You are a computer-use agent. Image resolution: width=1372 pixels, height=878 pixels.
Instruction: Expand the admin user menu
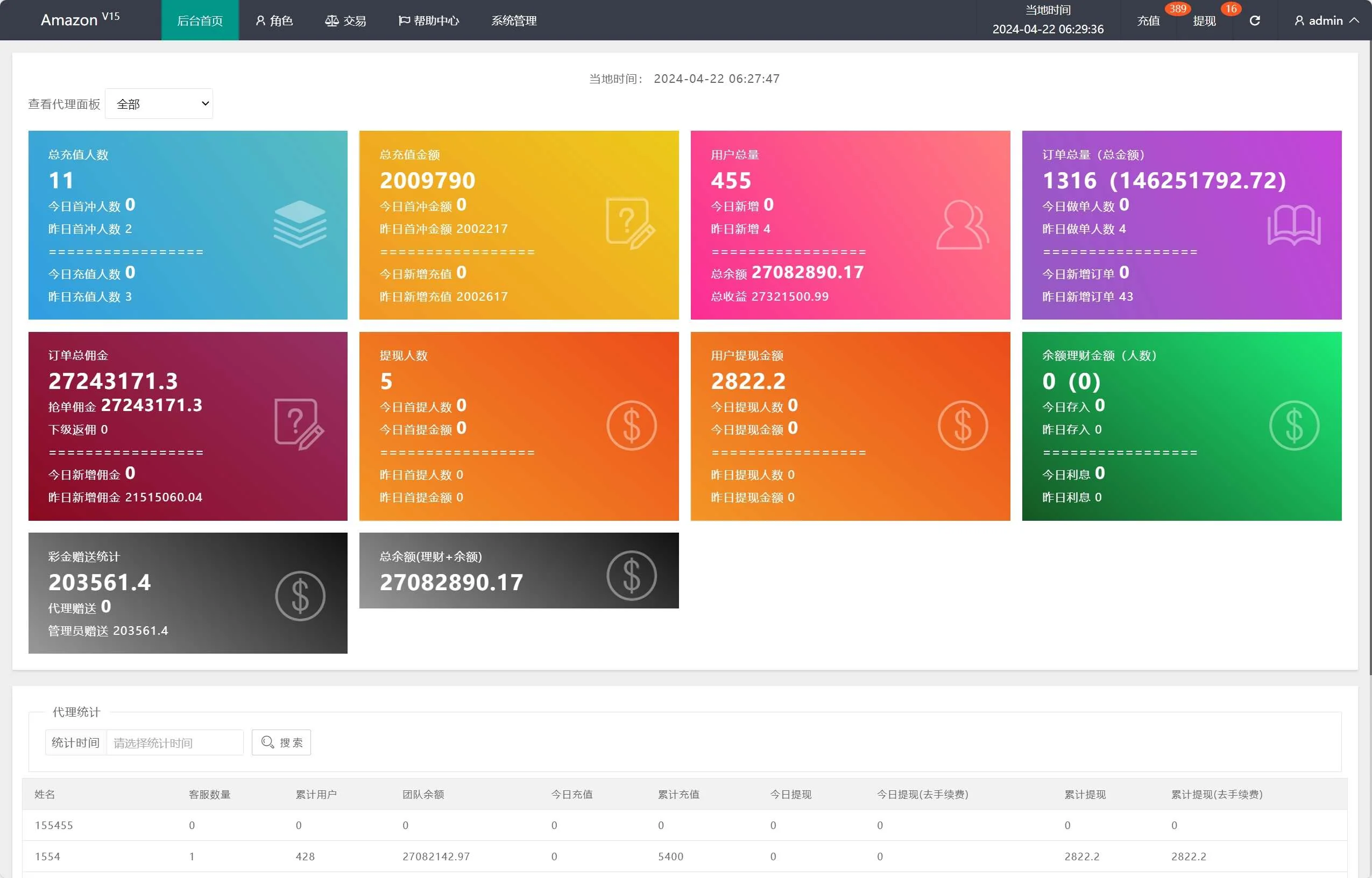[x=1326, y=20]
